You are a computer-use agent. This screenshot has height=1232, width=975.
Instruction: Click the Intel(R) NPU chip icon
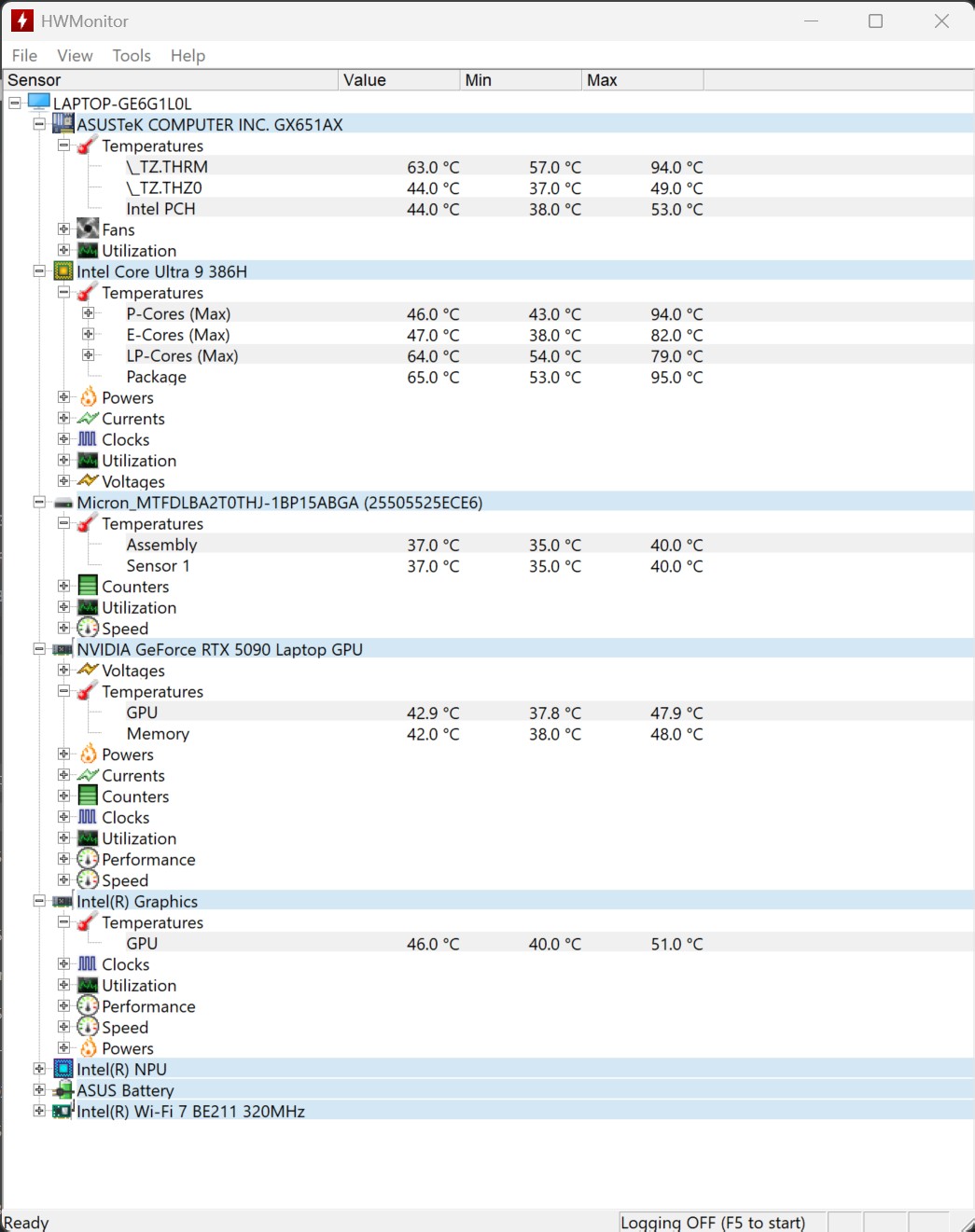63,1069
